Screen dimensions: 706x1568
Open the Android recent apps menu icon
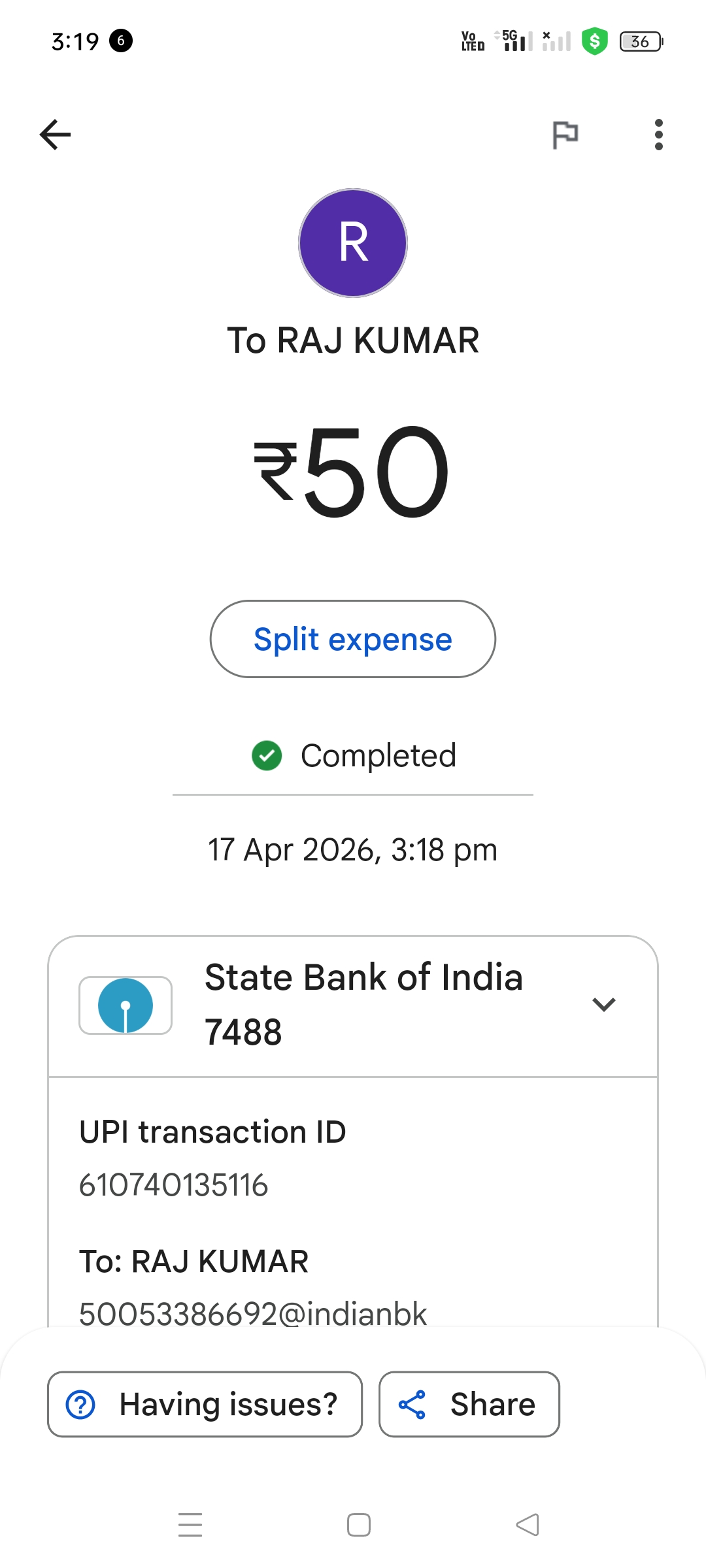pos(190,1524)
